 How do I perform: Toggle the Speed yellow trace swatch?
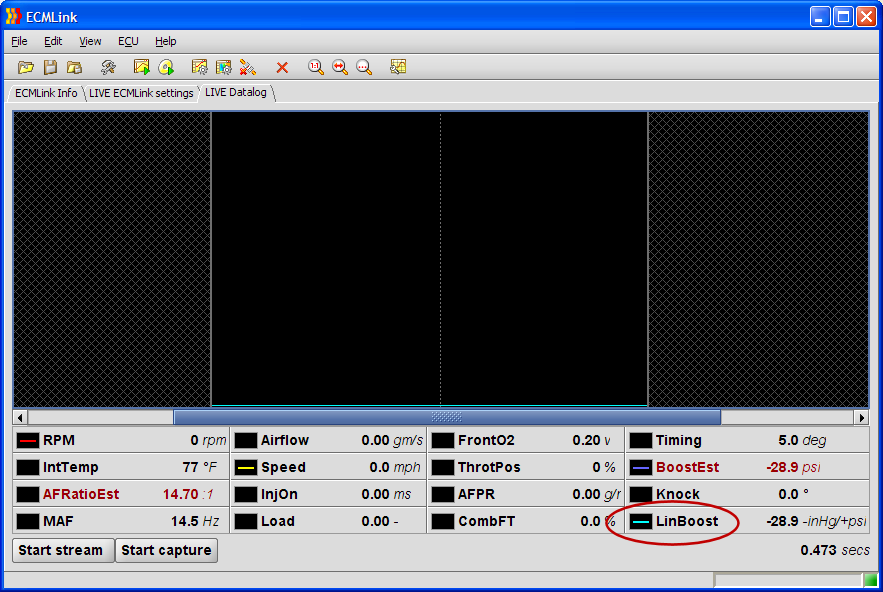(x=246, y=467)
